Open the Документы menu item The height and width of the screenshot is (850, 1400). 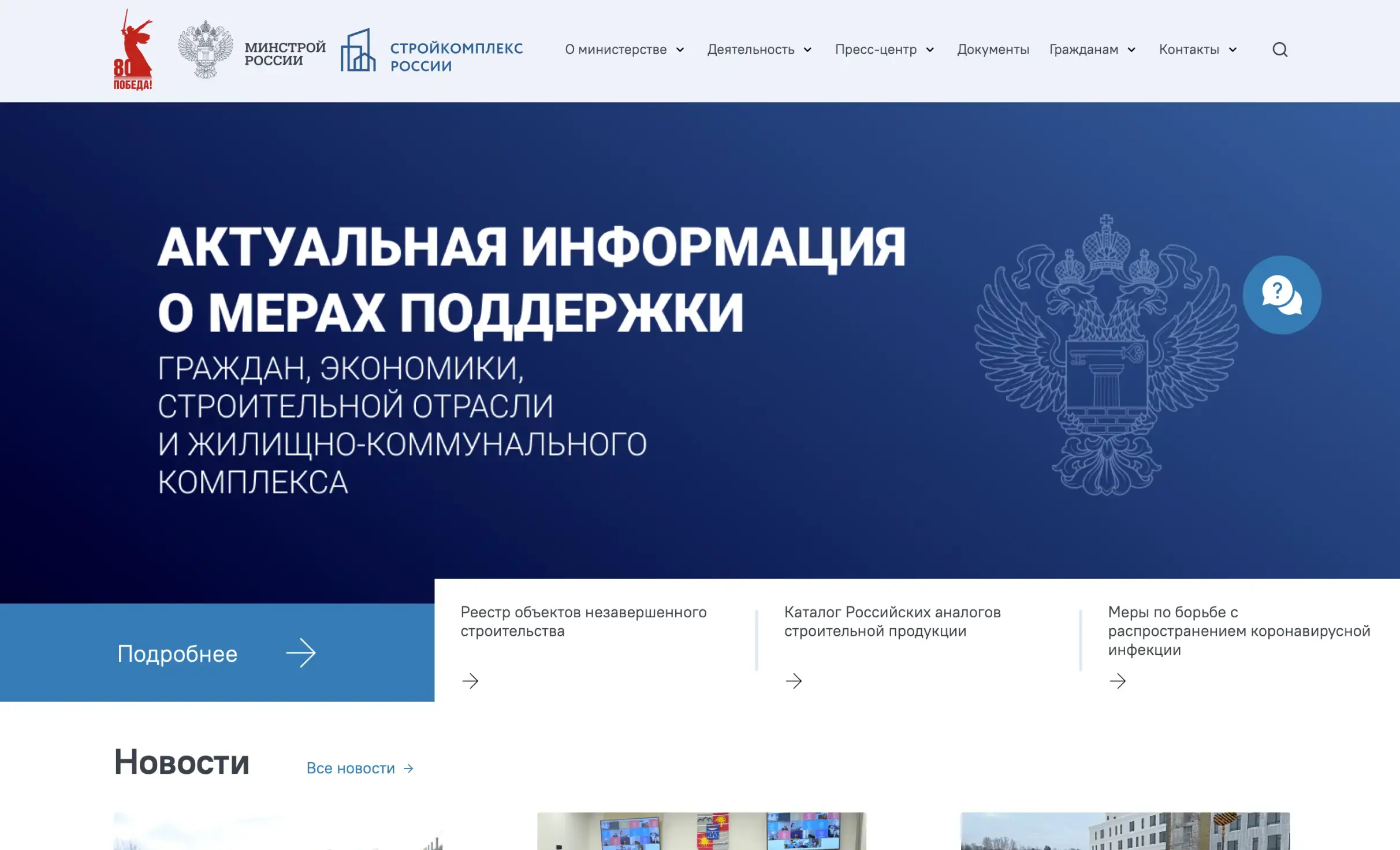[x=993, y=50]
